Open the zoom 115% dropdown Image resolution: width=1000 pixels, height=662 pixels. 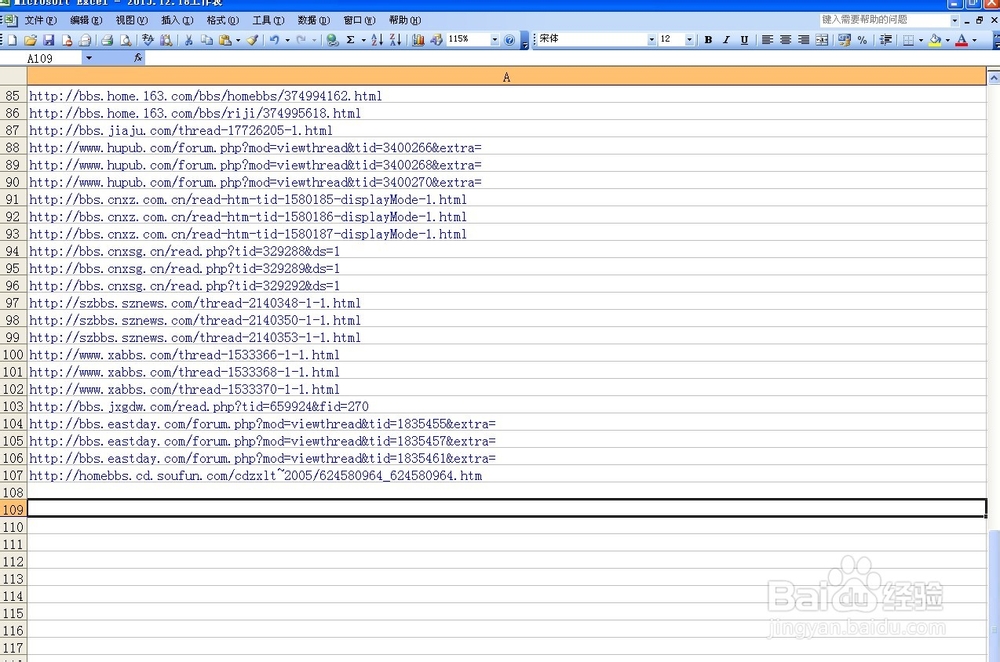click(494, 40)
